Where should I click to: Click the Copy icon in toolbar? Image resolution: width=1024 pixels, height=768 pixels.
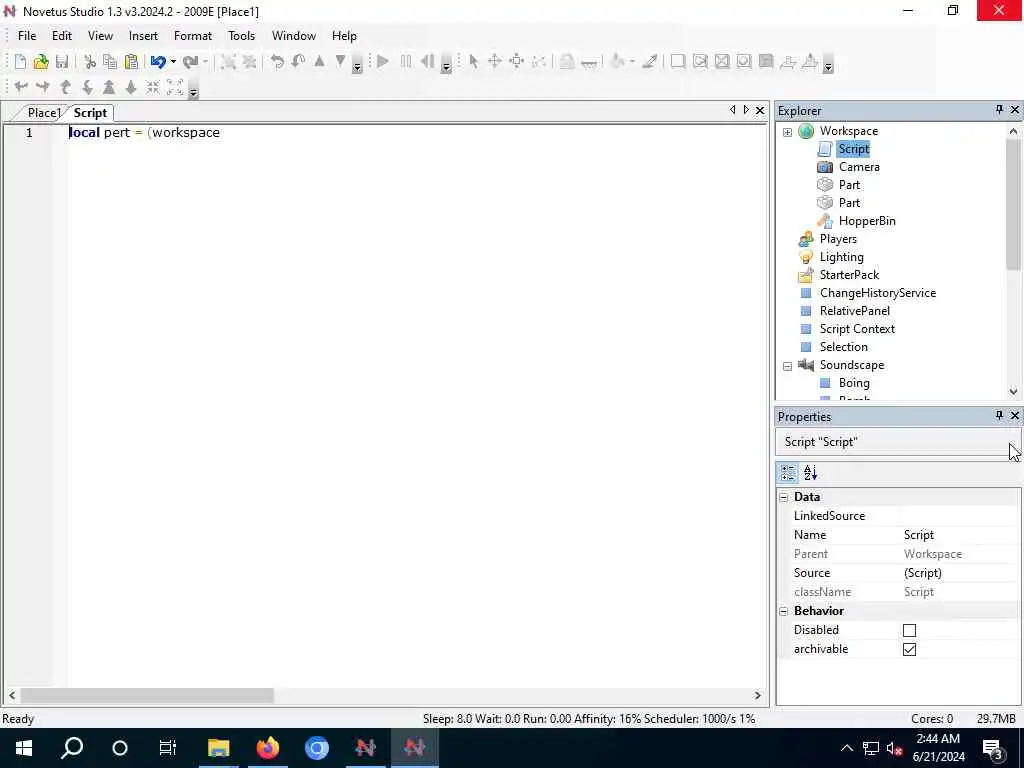point(110,62)
